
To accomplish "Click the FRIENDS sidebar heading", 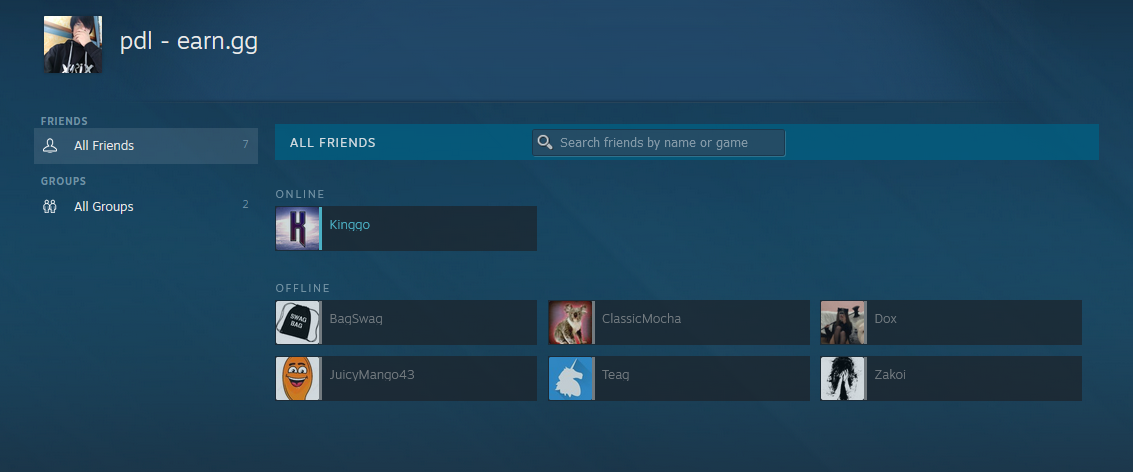I will pyautogui.click(x=64, y=121).
